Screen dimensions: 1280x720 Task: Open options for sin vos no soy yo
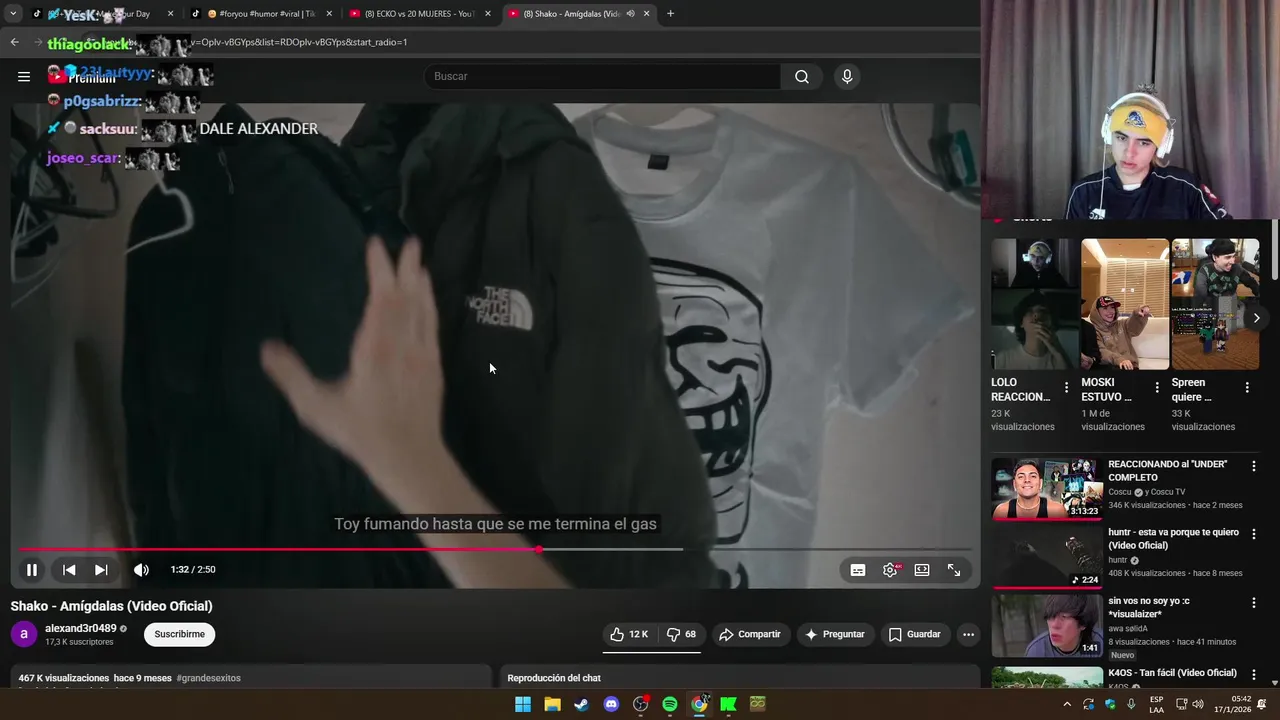click(1253, 603)
